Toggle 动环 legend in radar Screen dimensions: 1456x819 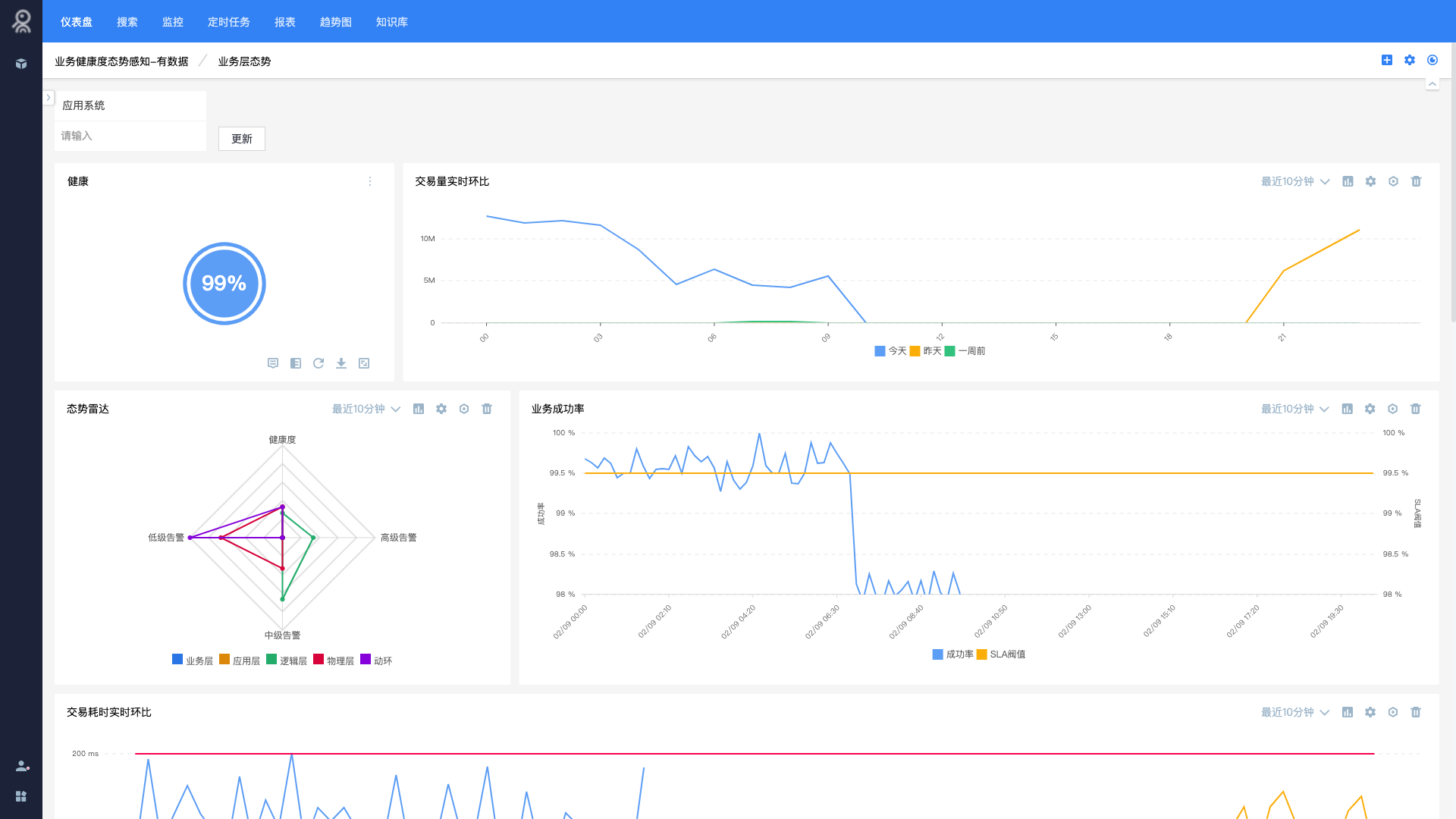[x=376, y=661]
